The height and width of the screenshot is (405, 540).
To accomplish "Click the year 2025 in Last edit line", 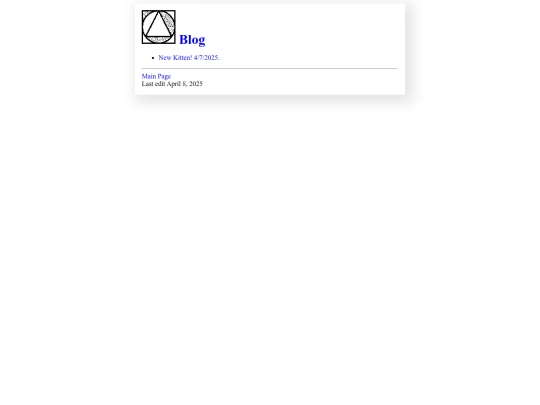I will (196, 84).
